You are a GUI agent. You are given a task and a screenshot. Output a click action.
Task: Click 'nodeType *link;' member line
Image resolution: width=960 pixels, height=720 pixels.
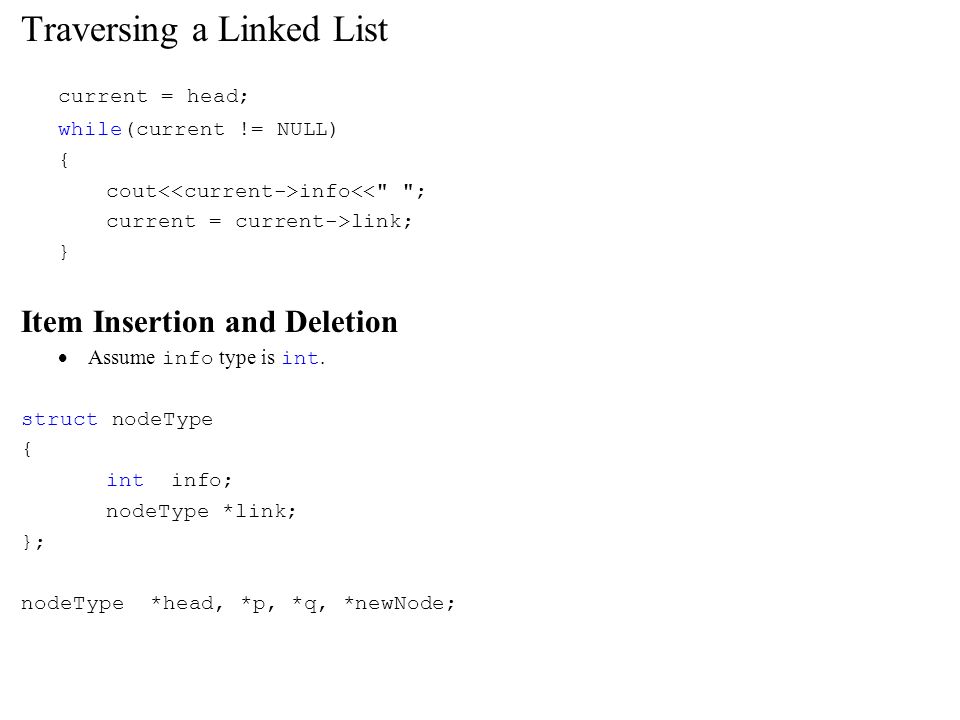pos(201,511)
